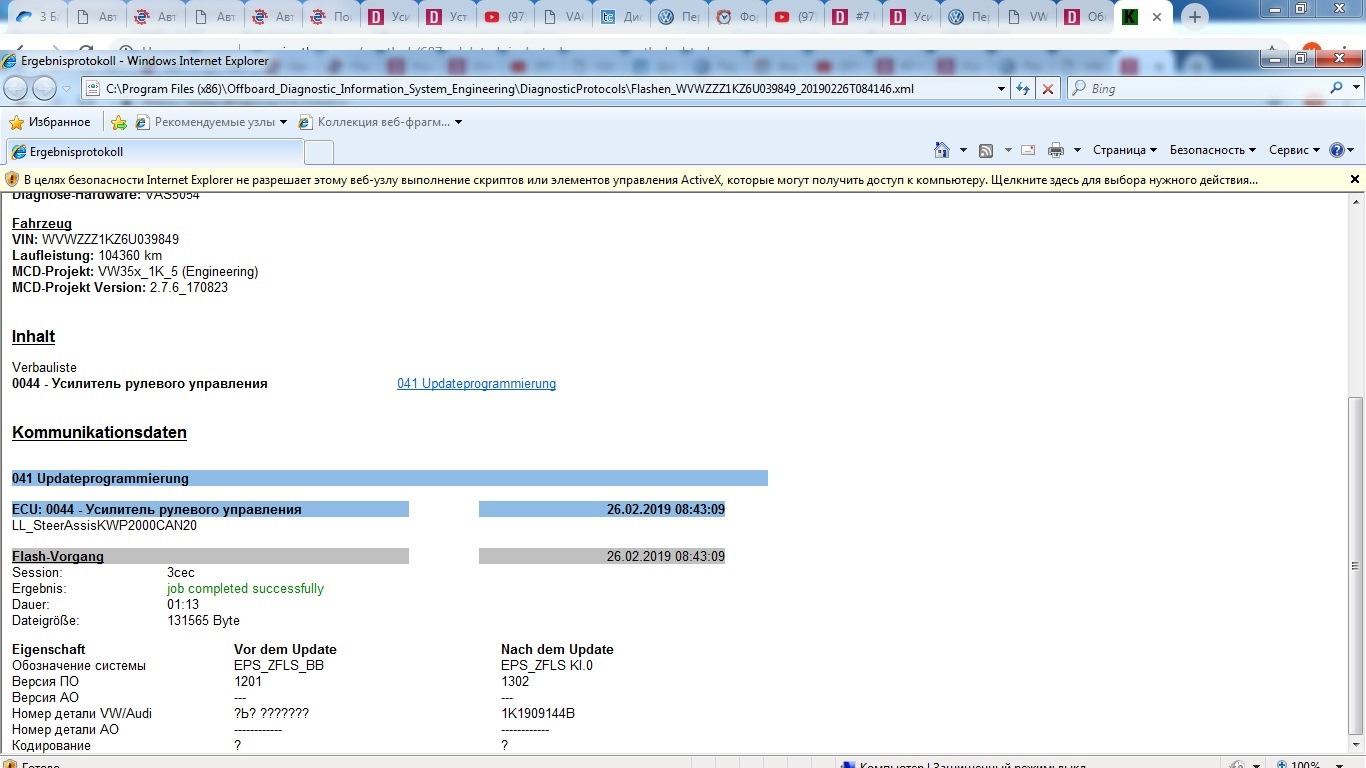
Task: Open the Страница menu
Action: (1125, 150)
